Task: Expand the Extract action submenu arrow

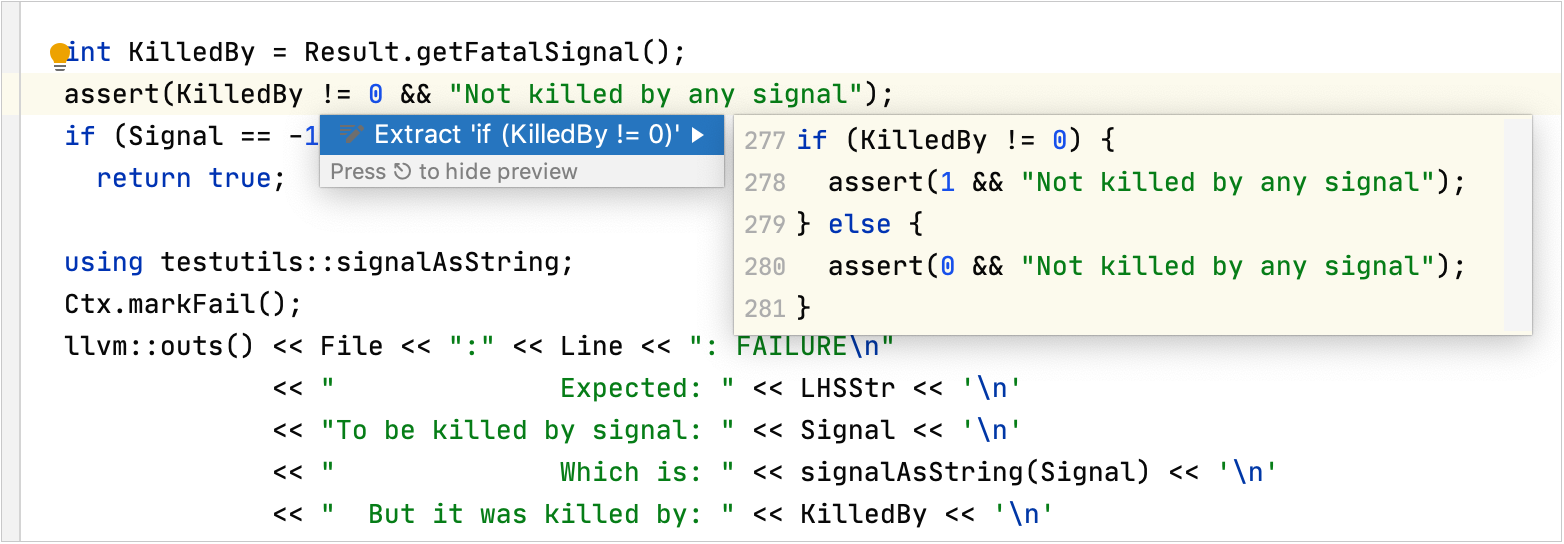Action: tap(698, 134)
